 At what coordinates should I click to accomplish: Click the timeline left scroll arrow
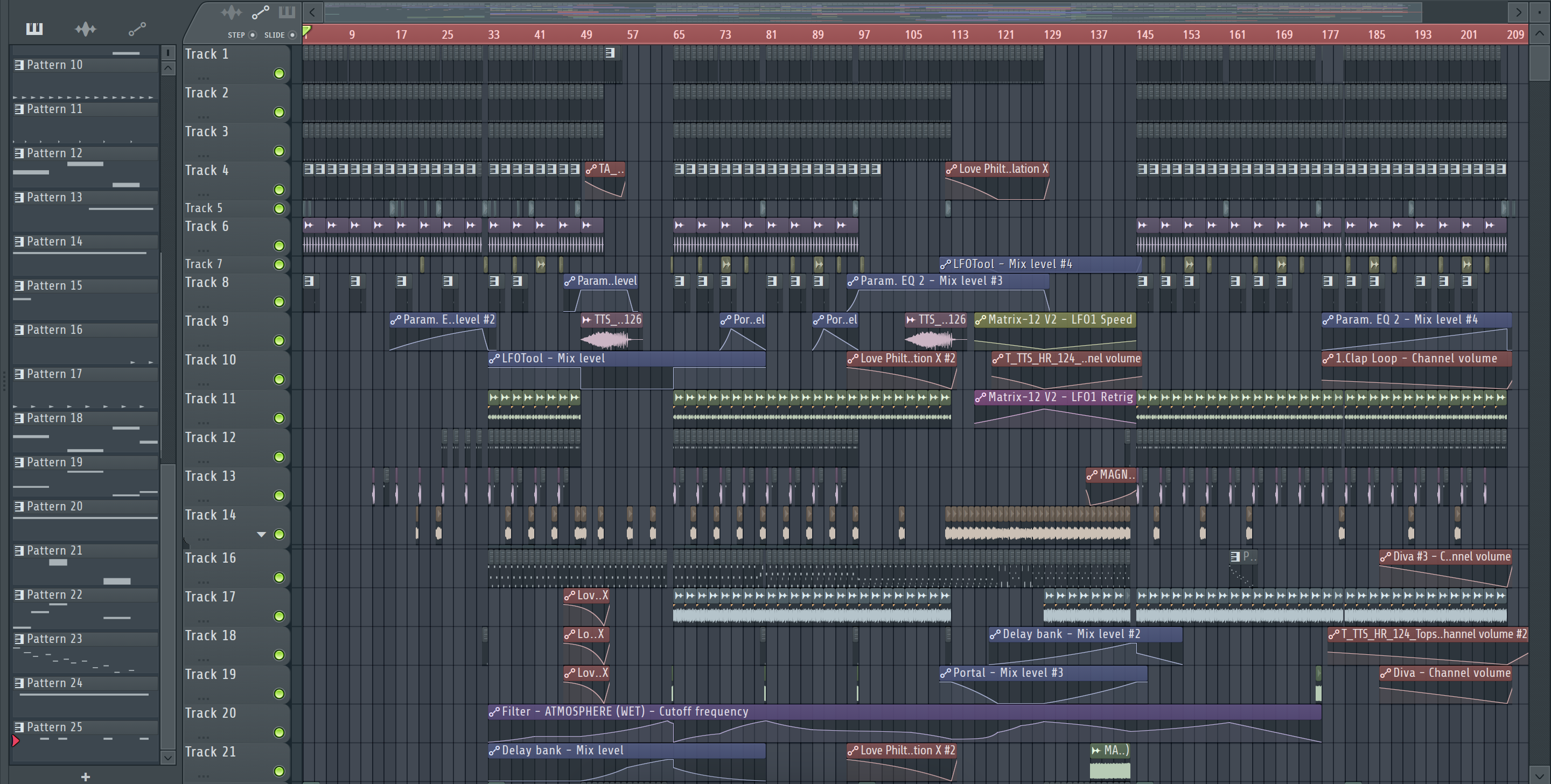pos(312,12)
